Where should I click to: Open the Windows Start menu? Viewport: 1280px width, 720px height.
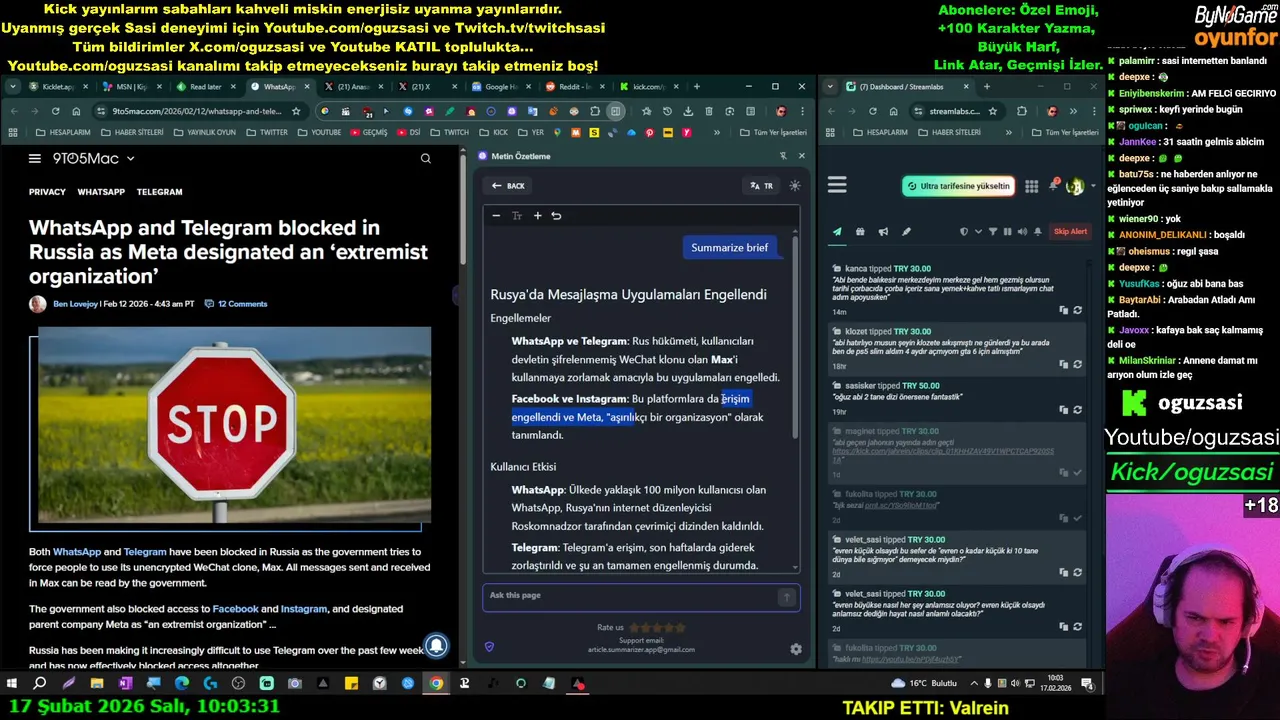[12, 684]
